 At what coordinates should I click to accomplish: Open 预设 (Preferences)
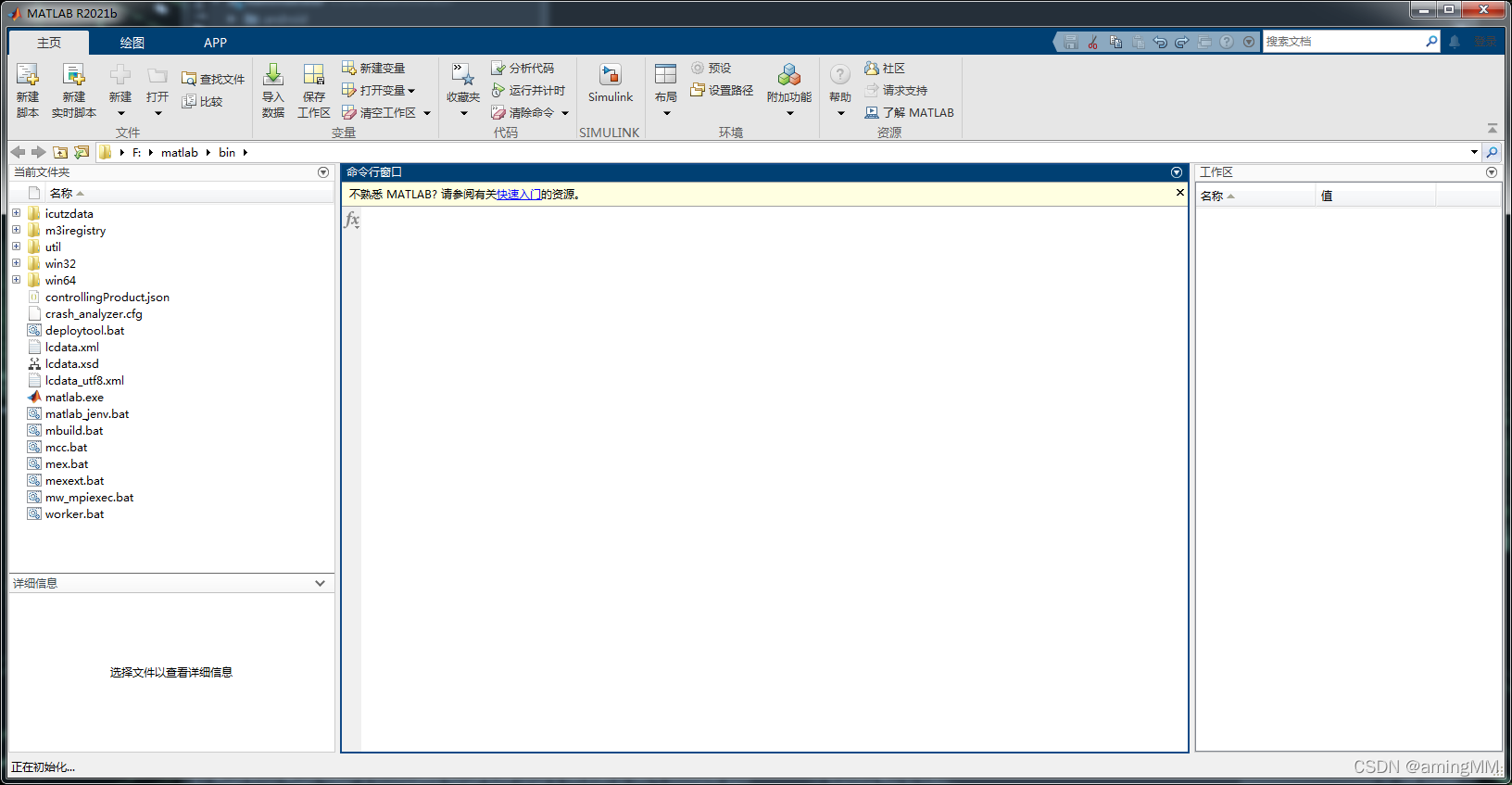(x=711, y=69)
